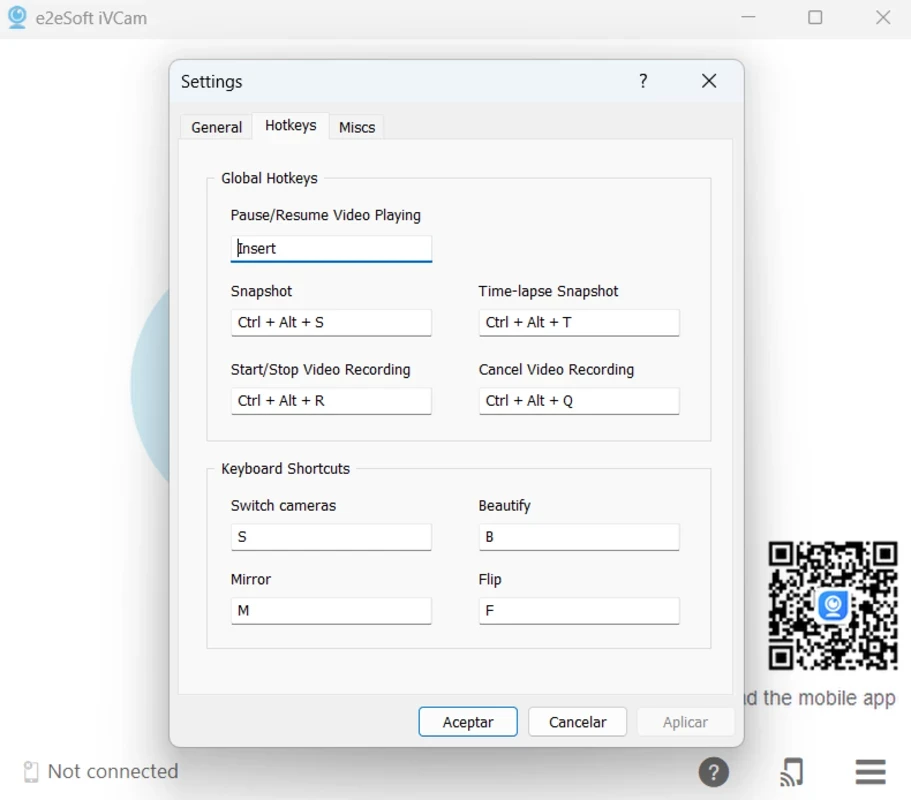Image resolution: width=911 pixels, height=800 pixels.
Task: Open the hamburger menu icon
Action: point(870,772)
